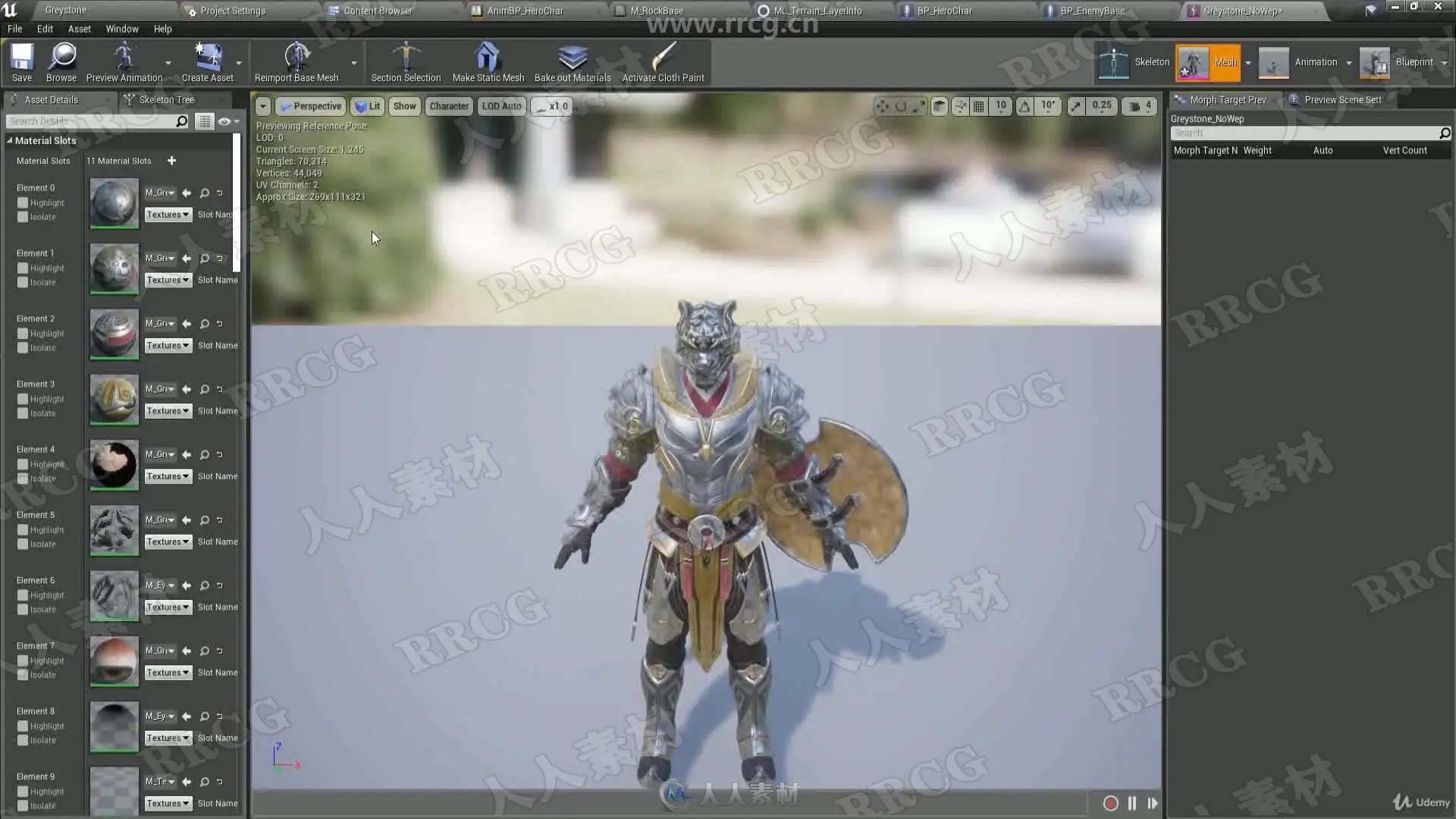The height and width of the screenshot is (819, 1456).
Task: Use selected asset for Element 0 material
Action: pyautogui.click(x=187, y=193)
